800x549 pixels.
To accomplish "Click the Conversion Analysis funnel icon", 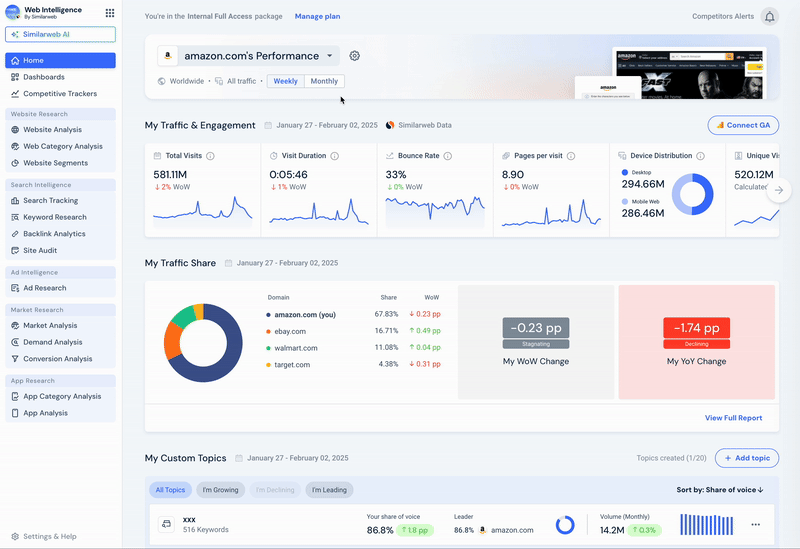I will [x=15, y=359].
